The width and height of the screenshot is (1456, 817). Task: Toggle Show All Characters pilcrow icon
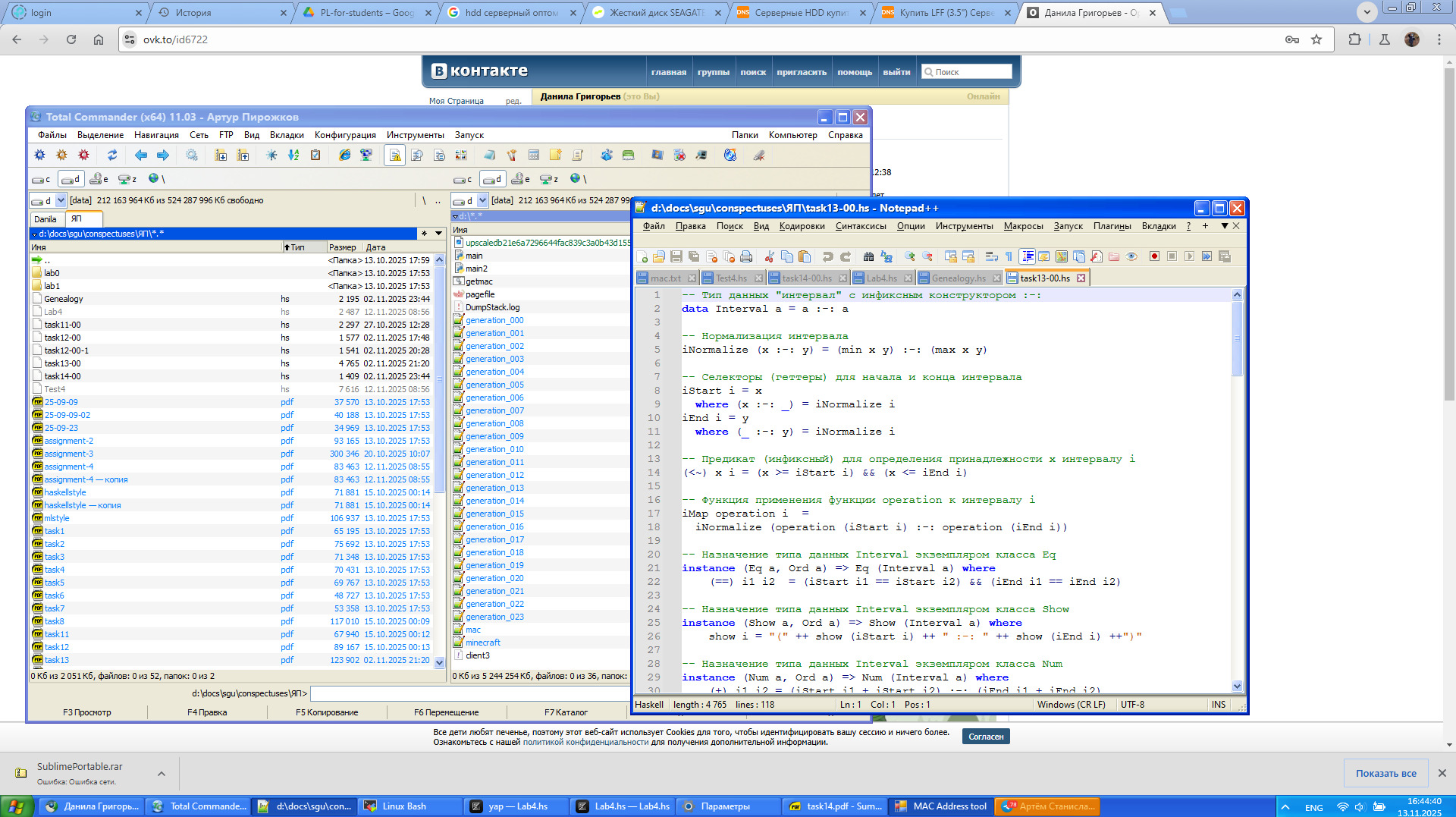1009,257
